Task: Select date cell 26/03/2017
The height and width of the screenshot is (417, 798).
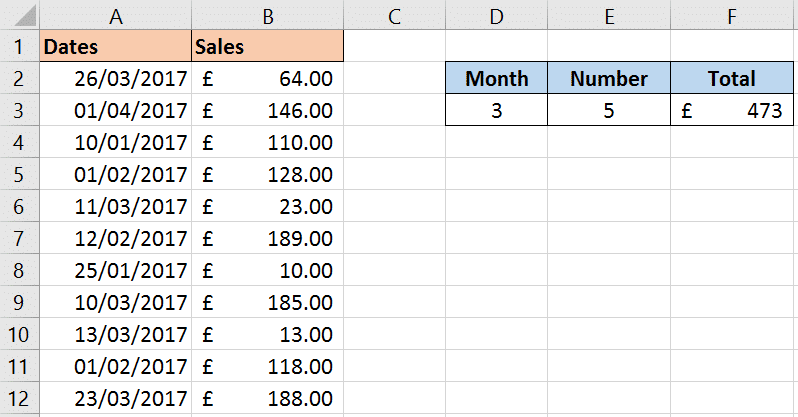Action: click(116, 78)
